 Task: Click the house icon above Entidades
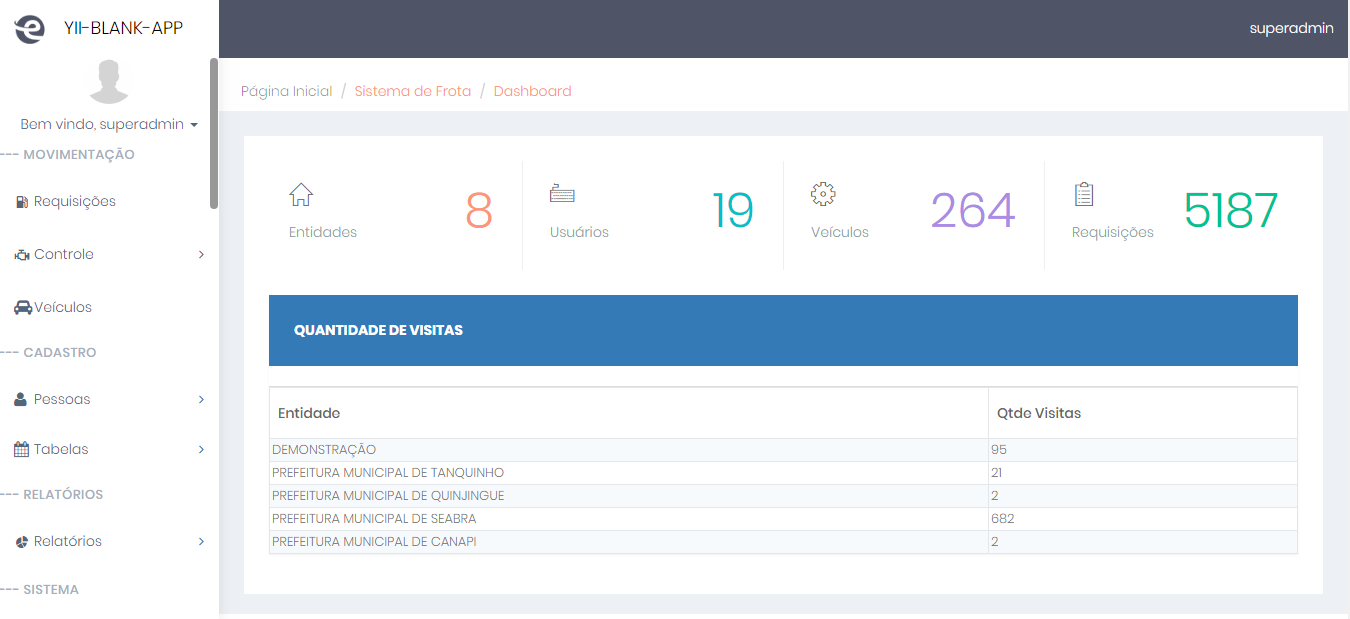[301, 194]
